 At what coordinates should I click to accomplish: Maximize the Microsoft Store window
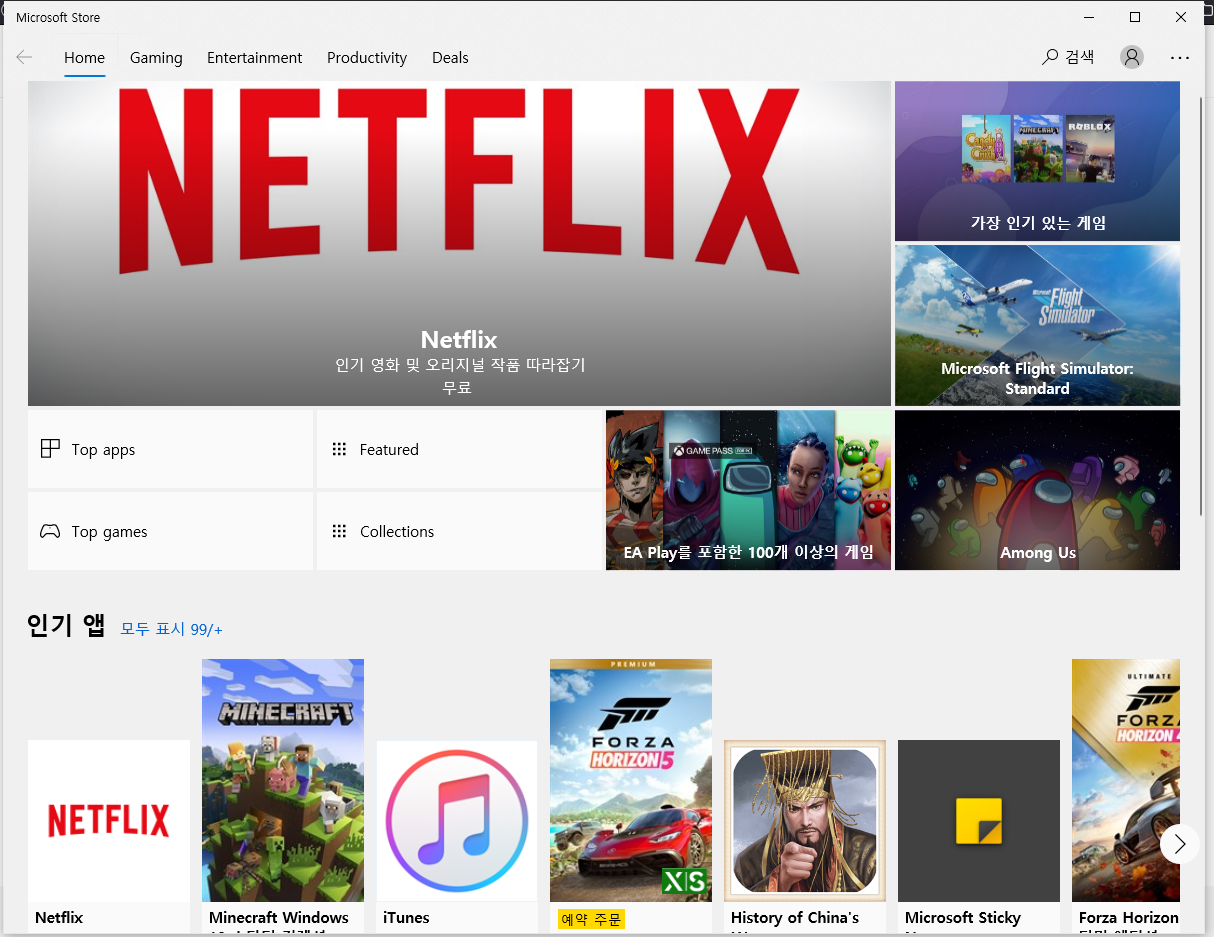[1135, 17]
